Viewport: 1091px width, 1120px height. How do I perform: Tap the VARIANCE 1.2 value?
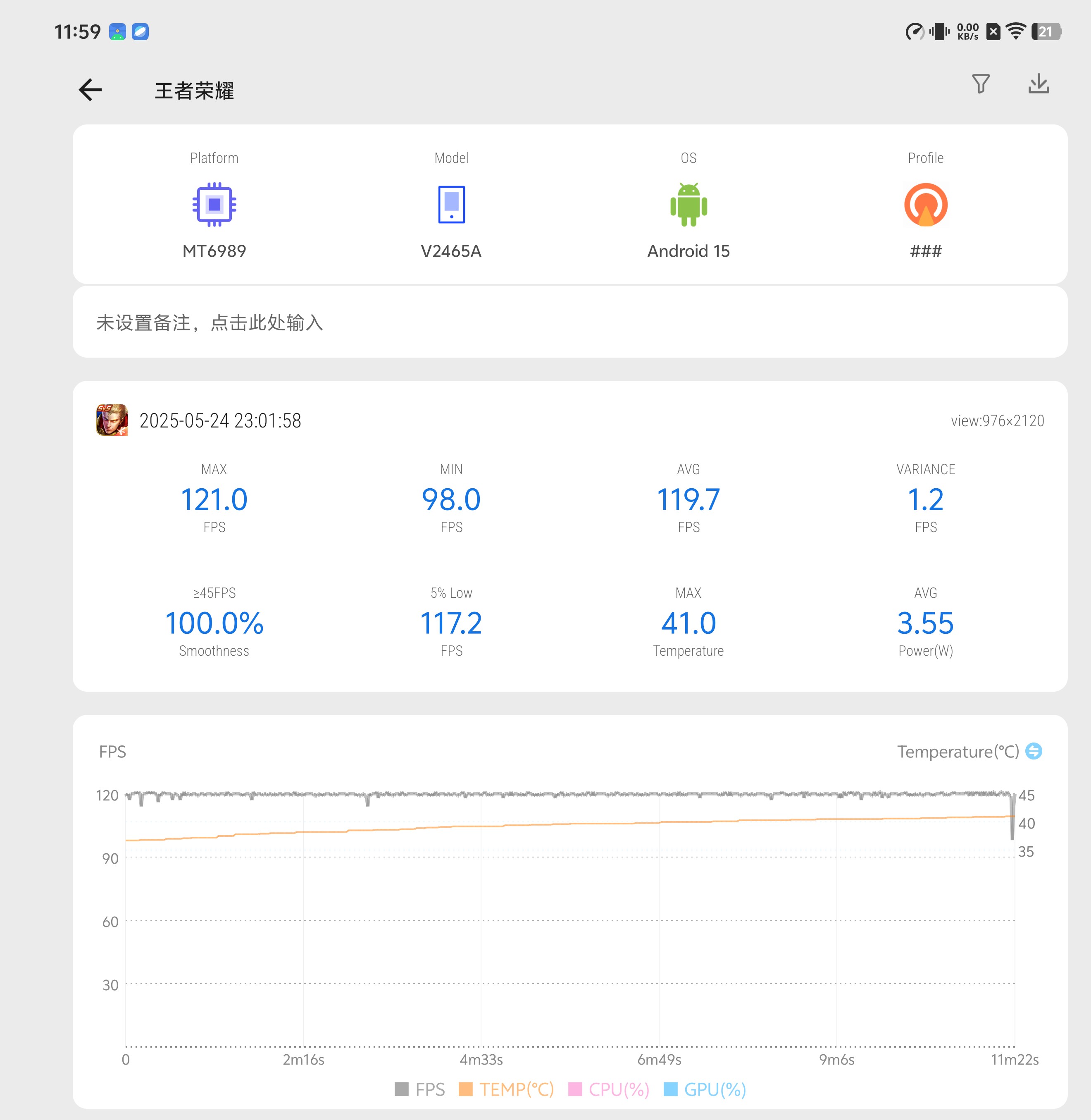point(925,499)
